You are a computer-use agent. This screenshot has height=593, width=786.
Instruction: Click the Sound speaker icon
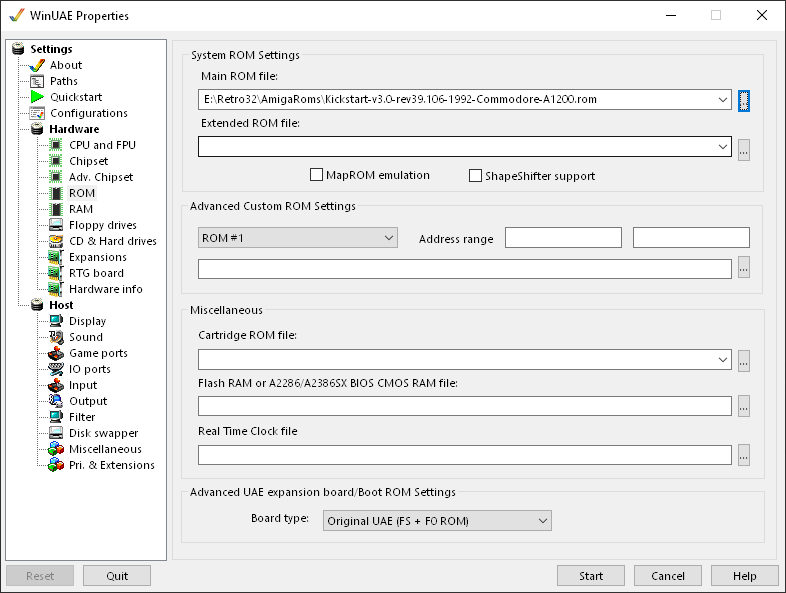[x=56, y=337]
